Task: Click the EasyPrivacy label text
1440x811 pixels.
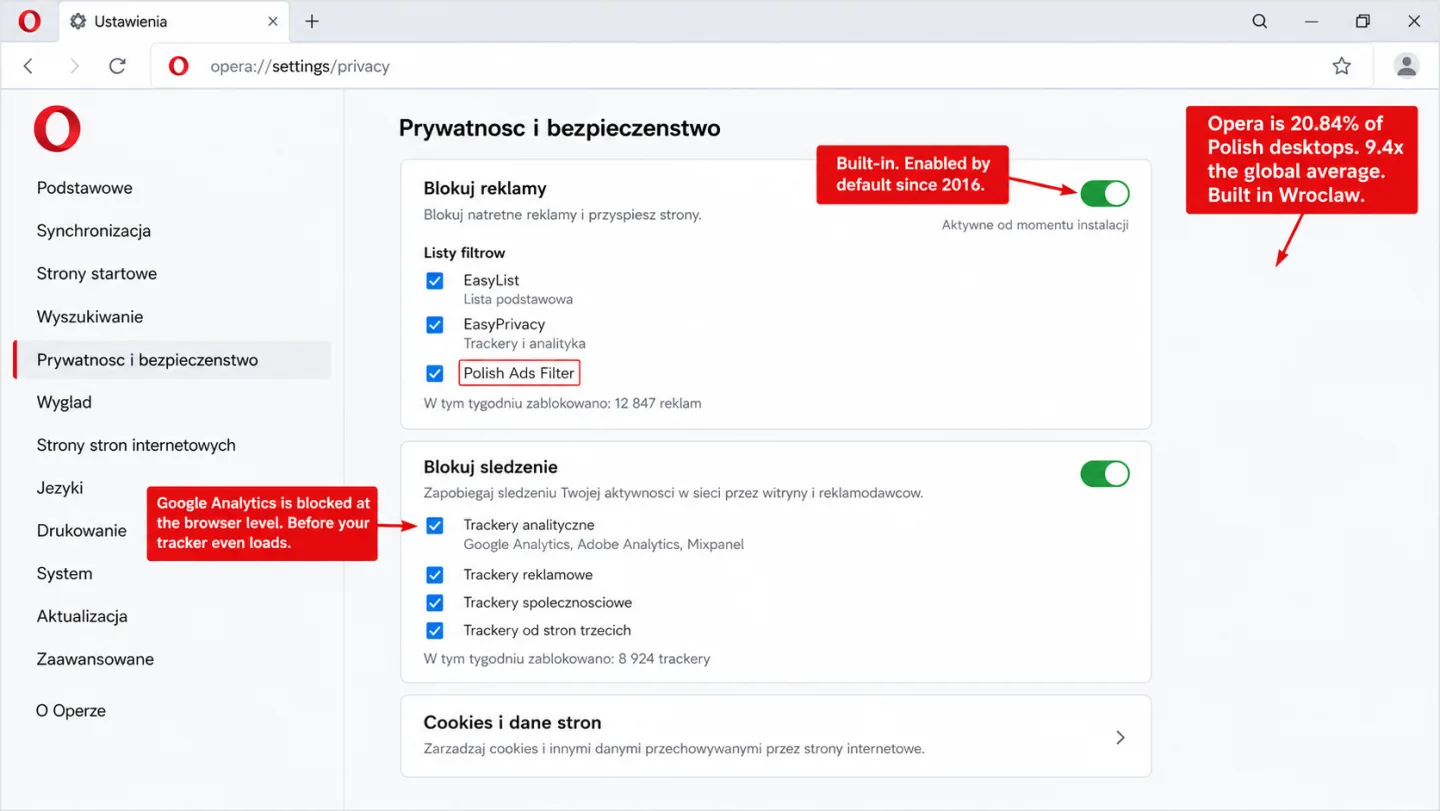Action: [504, 325]
